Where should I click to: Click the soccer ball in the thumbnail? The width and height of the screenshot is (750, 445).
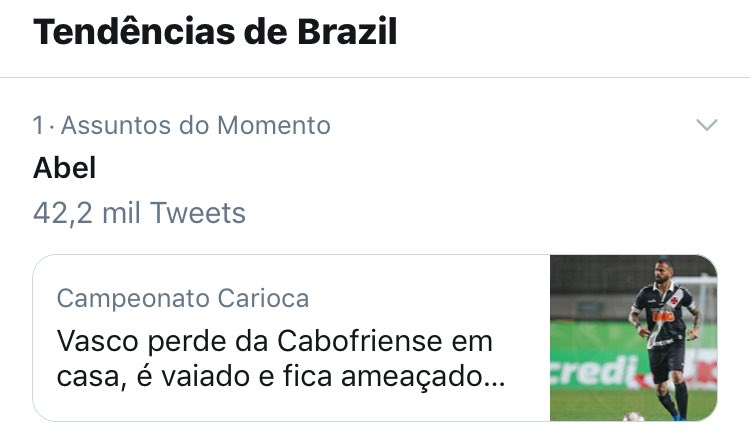coord(633,414)
